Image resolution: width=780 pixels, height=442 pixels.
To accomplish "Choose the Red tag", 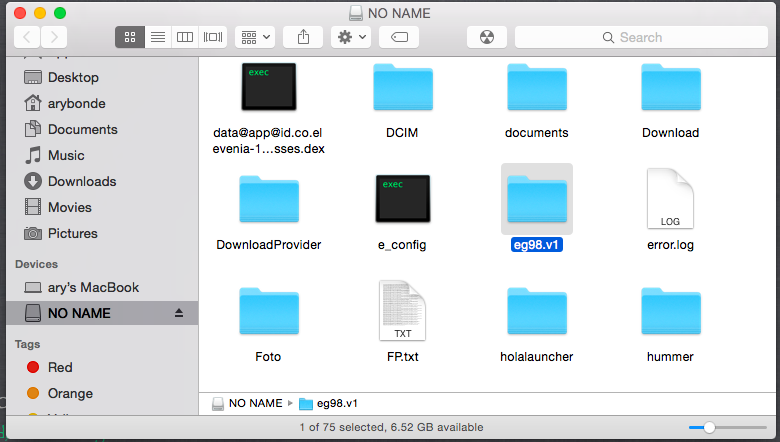I will pyautogui.click(x=50, y=367).
